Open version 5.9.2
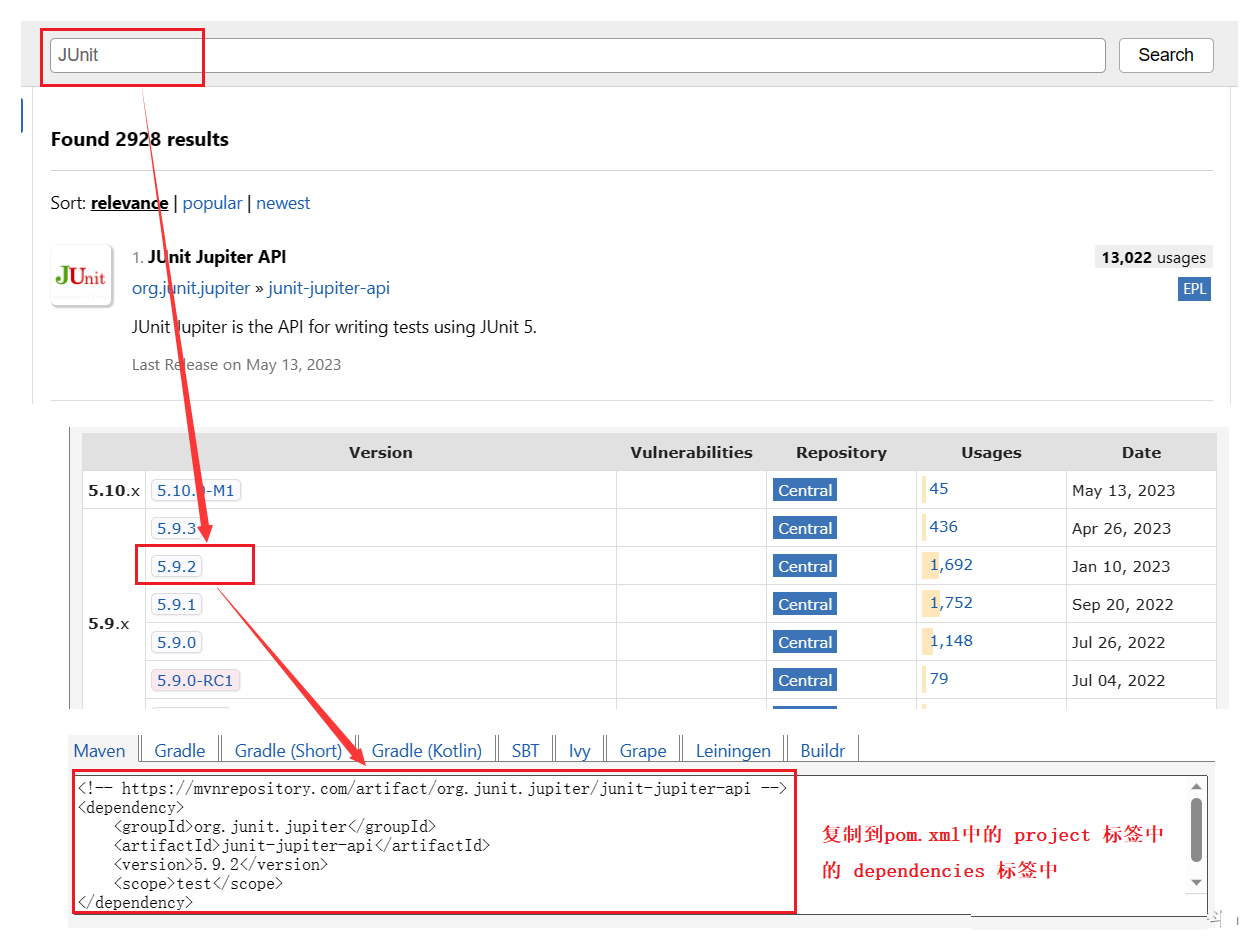The image size is (1244, 936). (177, 566)
